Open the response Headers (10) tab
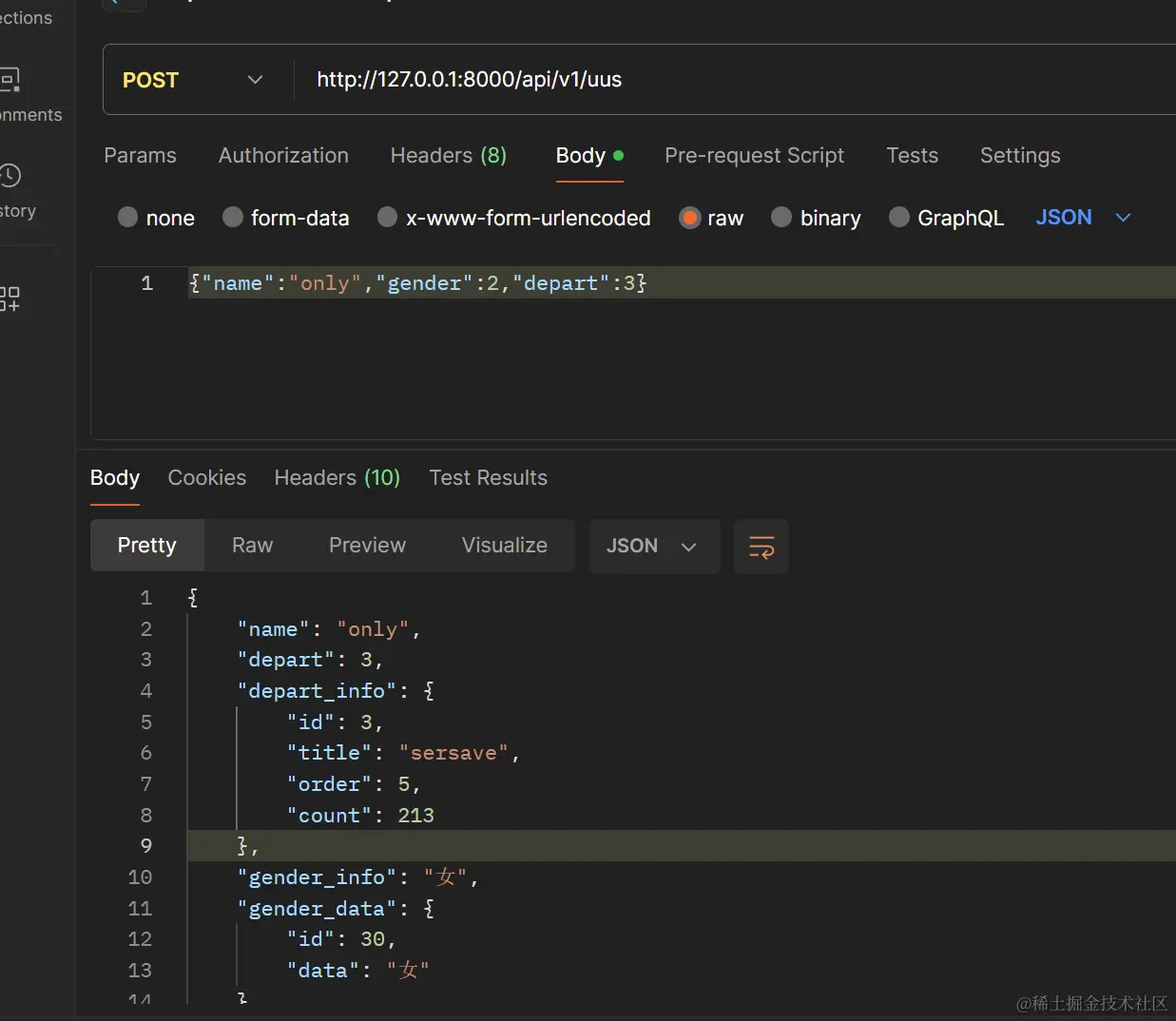Screen dimensions: 1176x1021 tap(337, 477)
